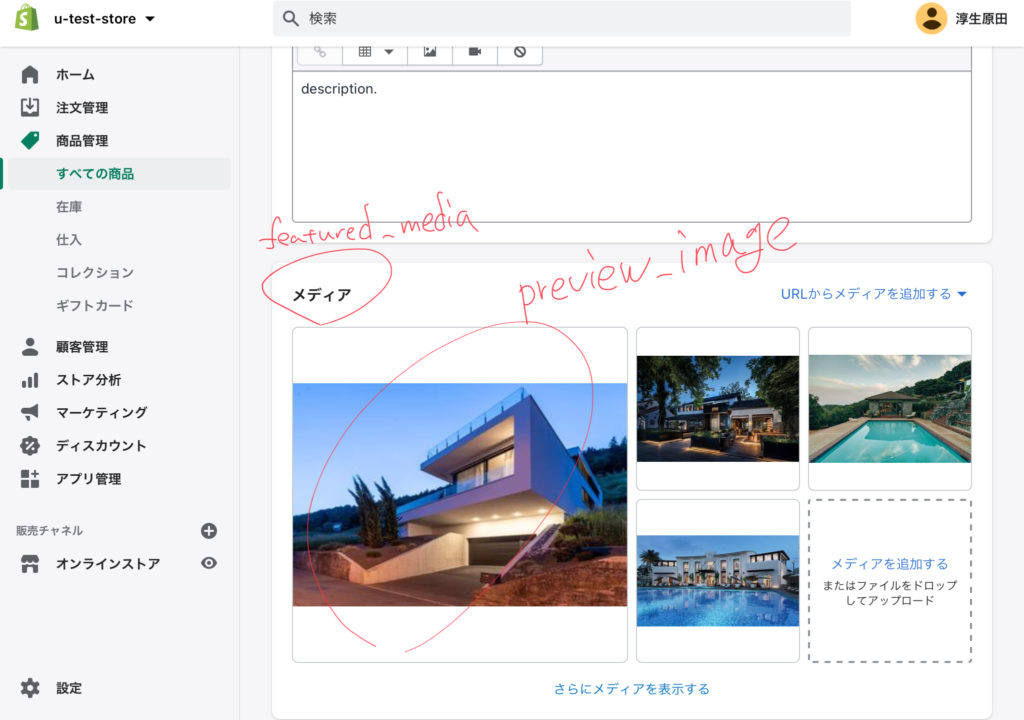1024x720 pixels.
Task: Go to ホーム in the sidebar
Action: [75, 75]
